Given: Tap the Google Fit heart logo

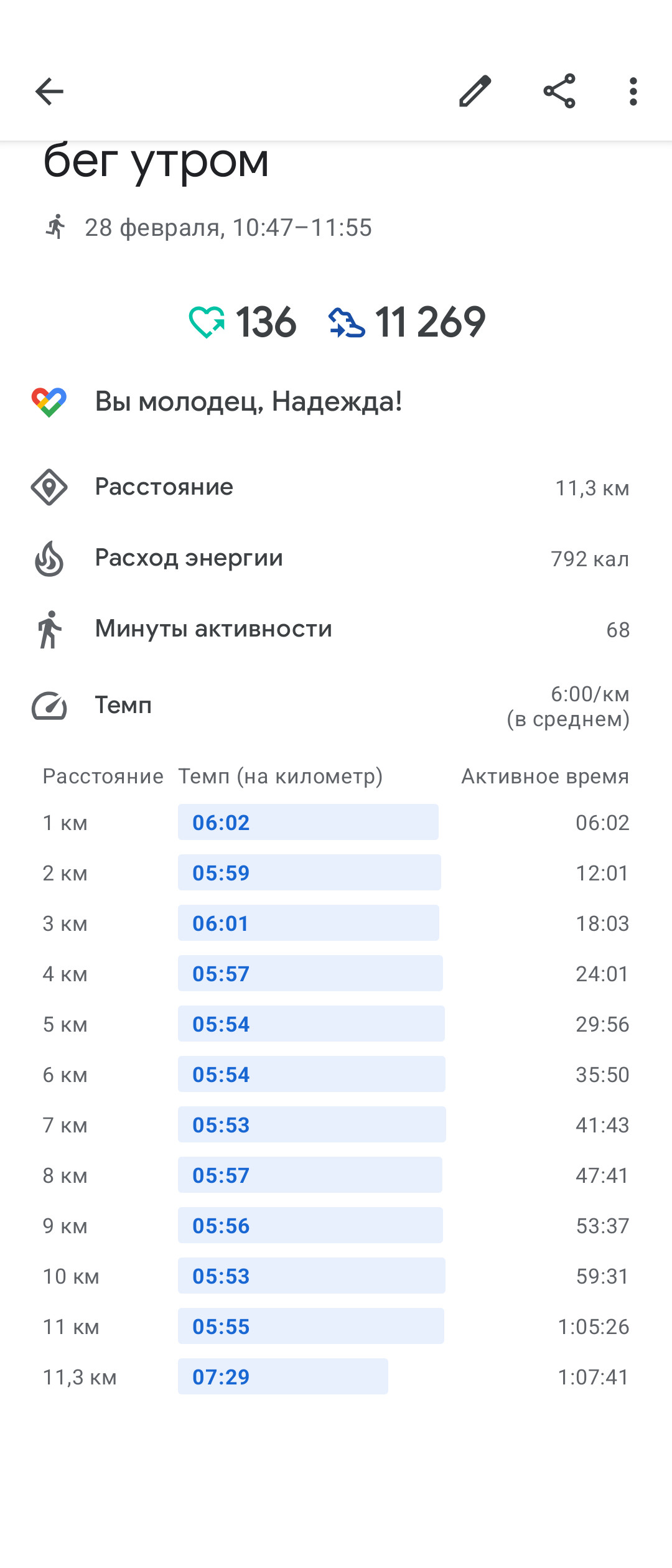Looking at the screenshot, I should coord(49,402).
